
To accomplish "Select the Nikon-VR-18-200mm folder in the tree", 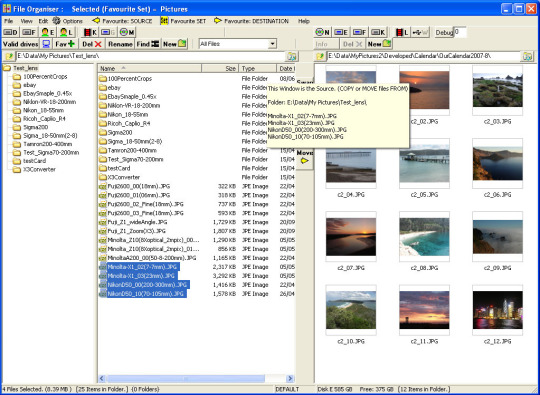I will 49,102.
